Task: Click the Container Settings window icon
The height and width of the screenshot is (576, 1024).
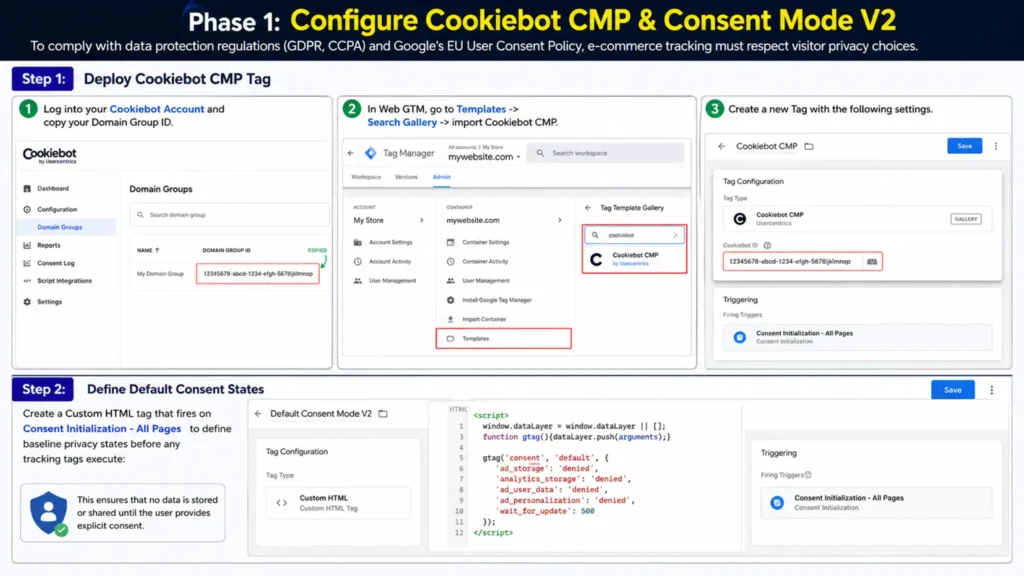Action: click(x=451, y=242)
